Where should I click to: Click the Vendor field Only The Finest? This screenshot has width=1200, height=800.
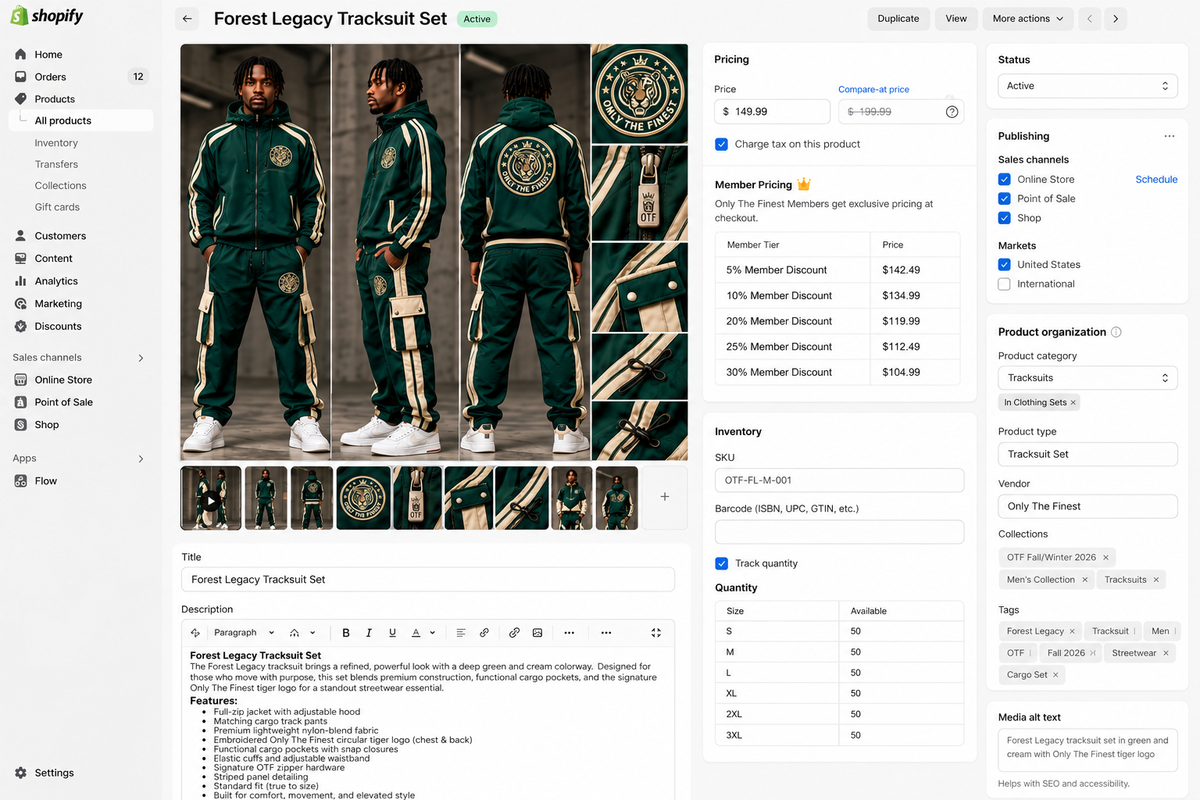[x=1088, y=506]
